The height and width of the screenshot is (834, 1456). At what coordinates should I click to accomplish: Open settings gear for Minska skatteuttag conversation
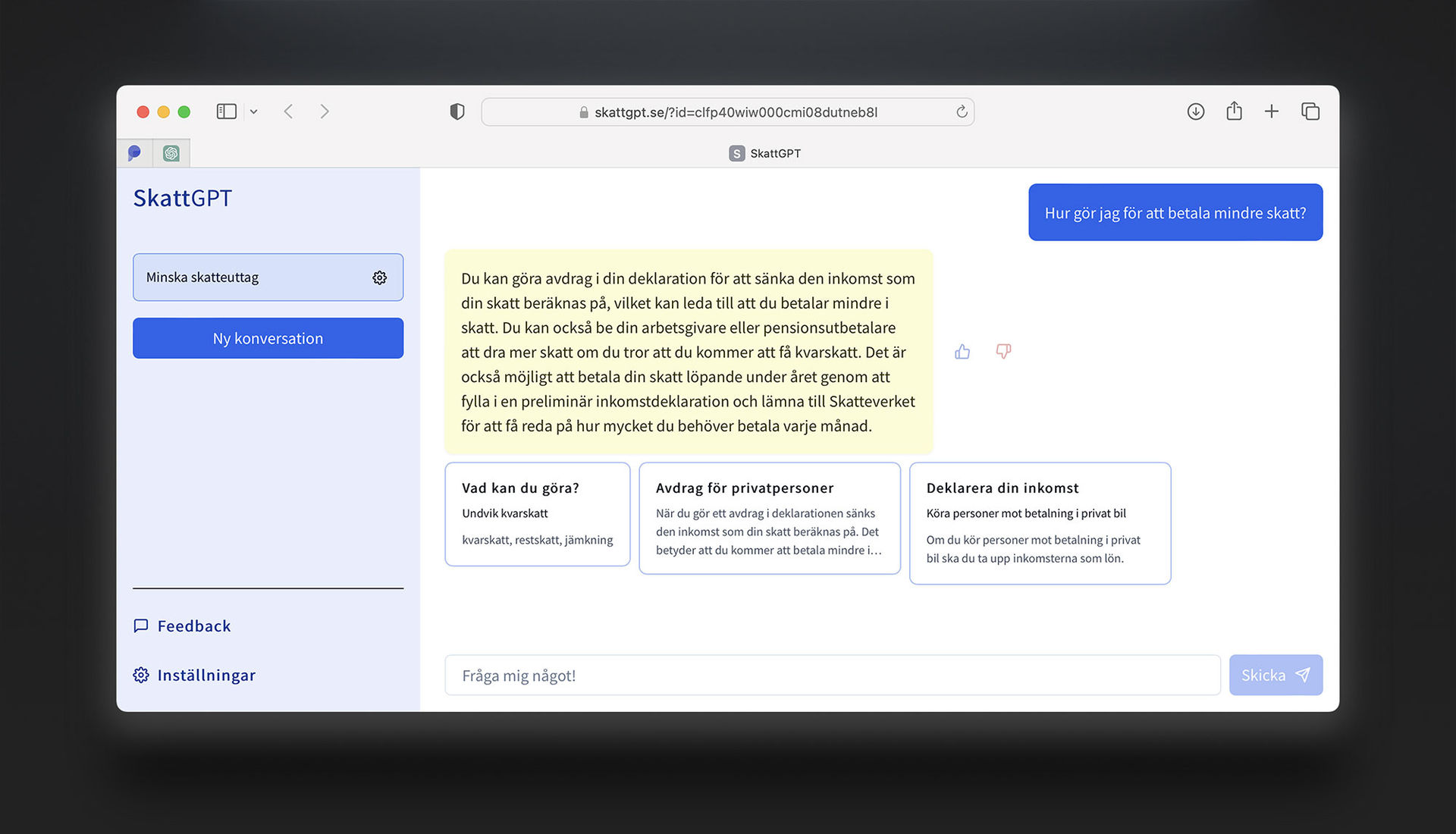(x=380, y=277)
